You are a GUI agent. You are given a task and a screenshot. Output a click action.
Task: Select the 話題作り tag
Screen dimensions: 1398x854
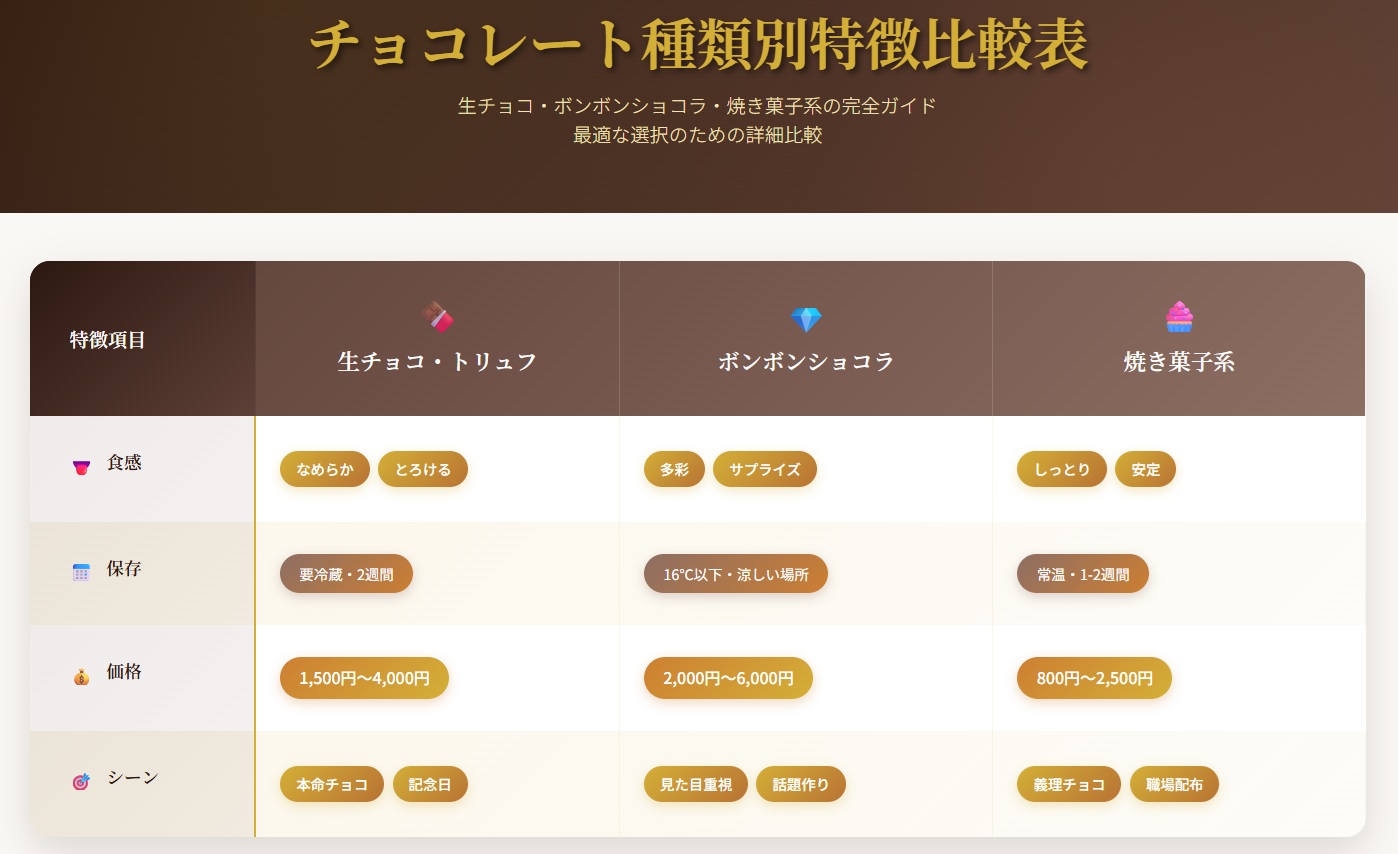coord(801,784)
